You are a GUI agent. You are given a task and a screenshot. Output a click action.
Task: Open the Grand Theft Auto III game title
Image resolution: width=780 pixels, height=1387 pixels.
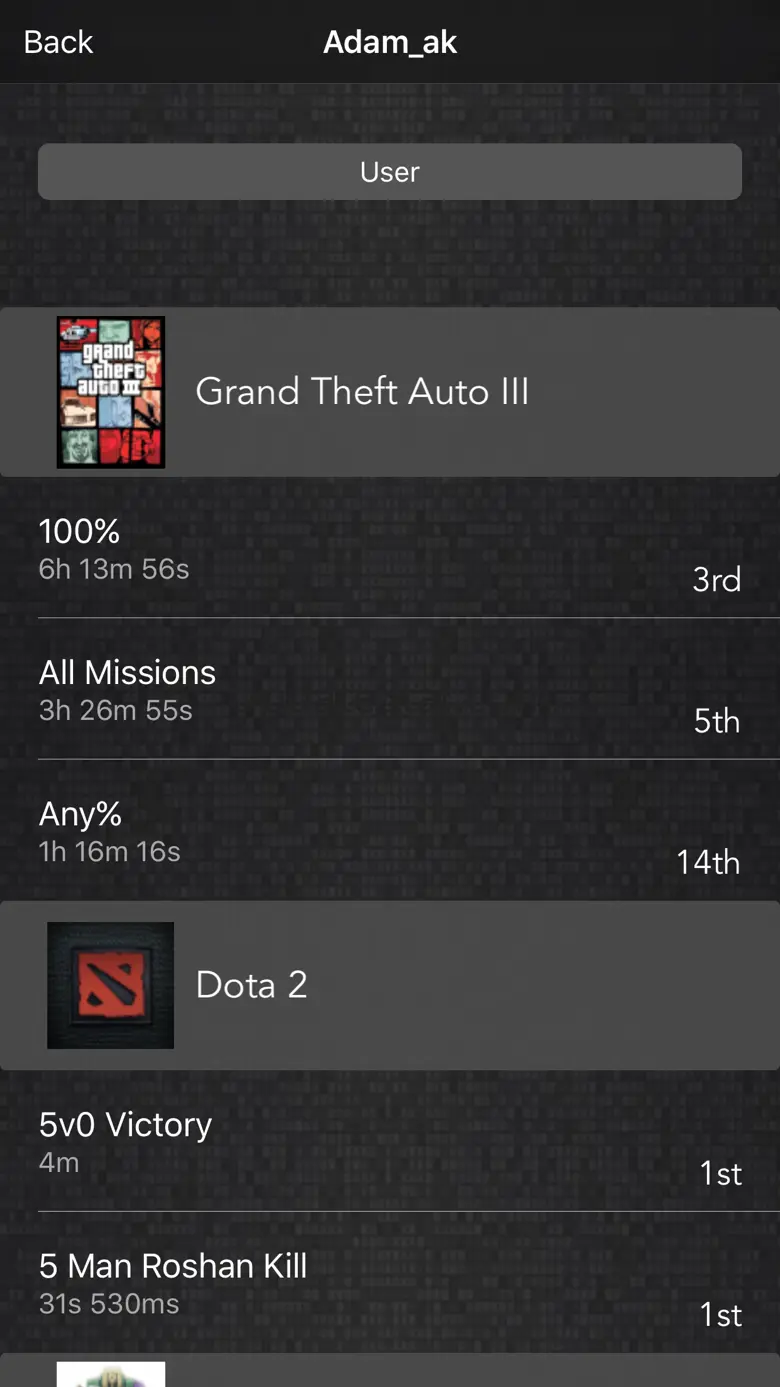coord(362,391)
